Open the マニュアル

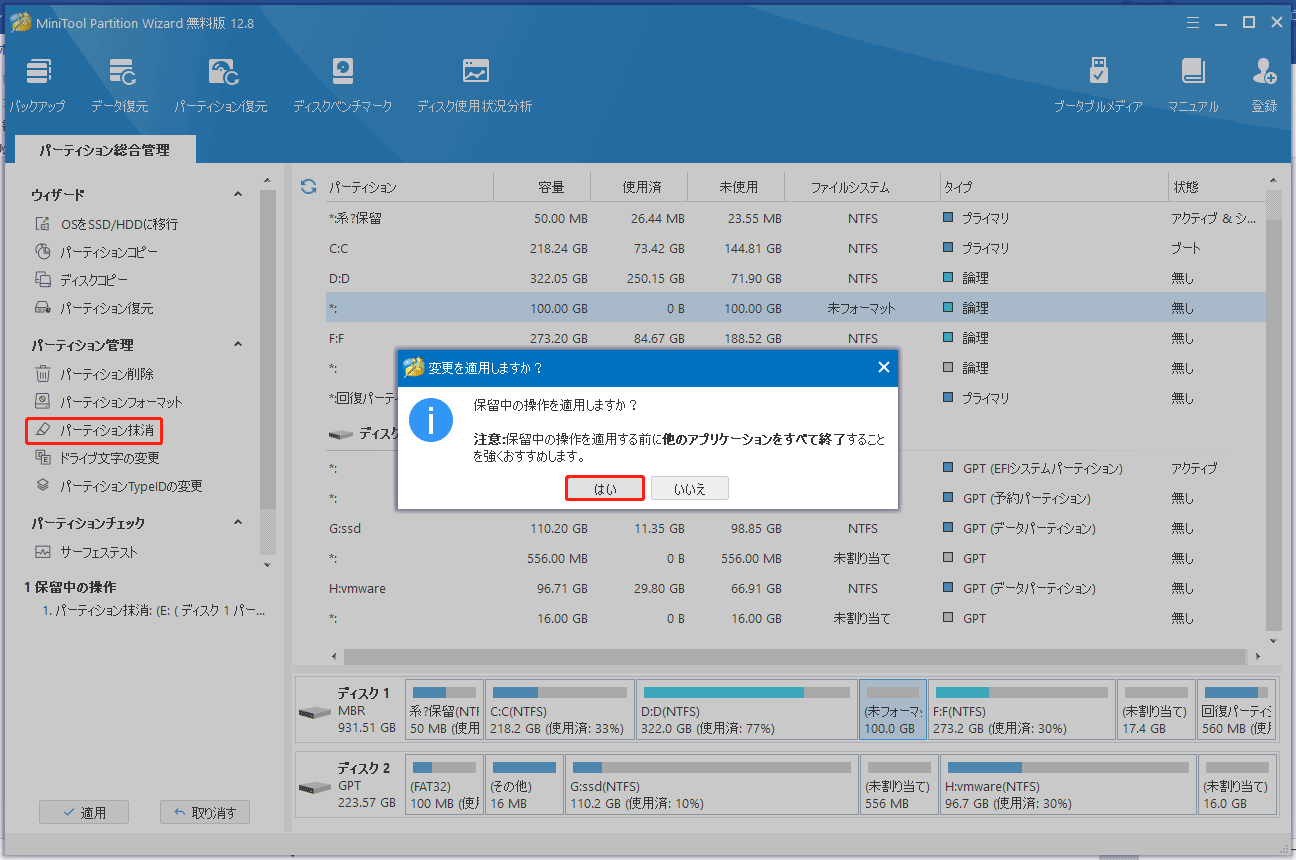coord(1193,85)
